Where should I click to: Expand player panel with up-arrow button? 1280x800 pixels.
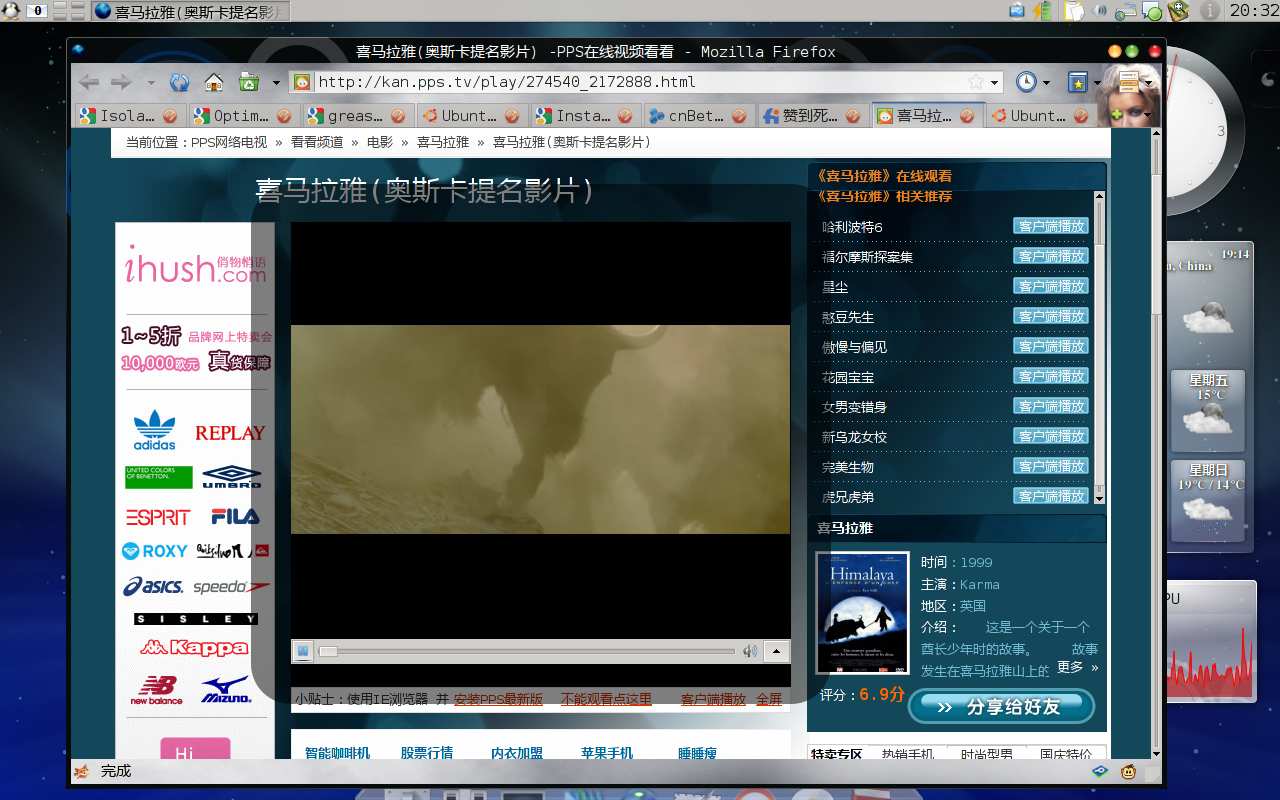pyautogui.click(x=777, y=652)
